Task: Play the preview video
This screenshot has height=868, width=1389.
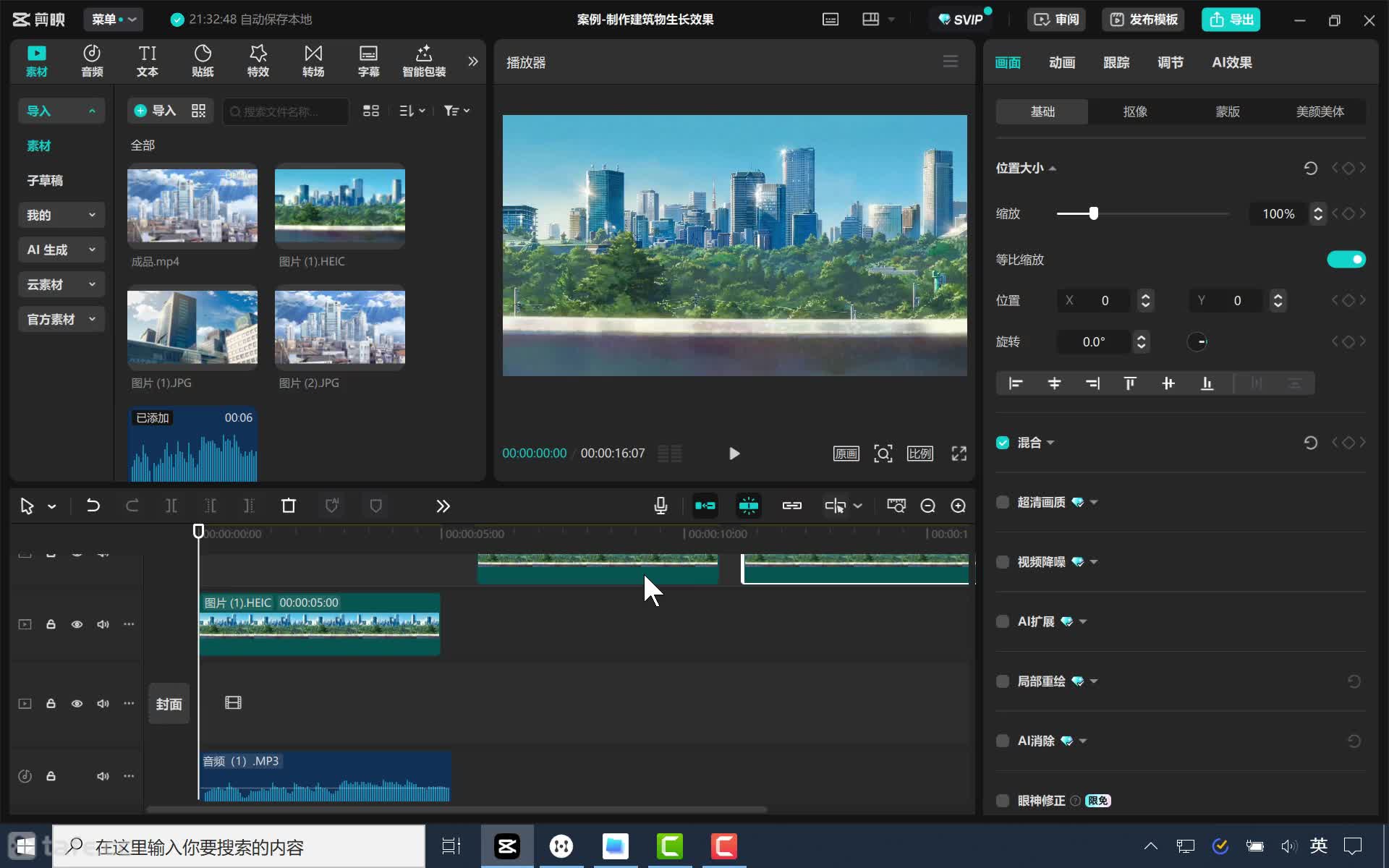Action: [x=734, y=454]
